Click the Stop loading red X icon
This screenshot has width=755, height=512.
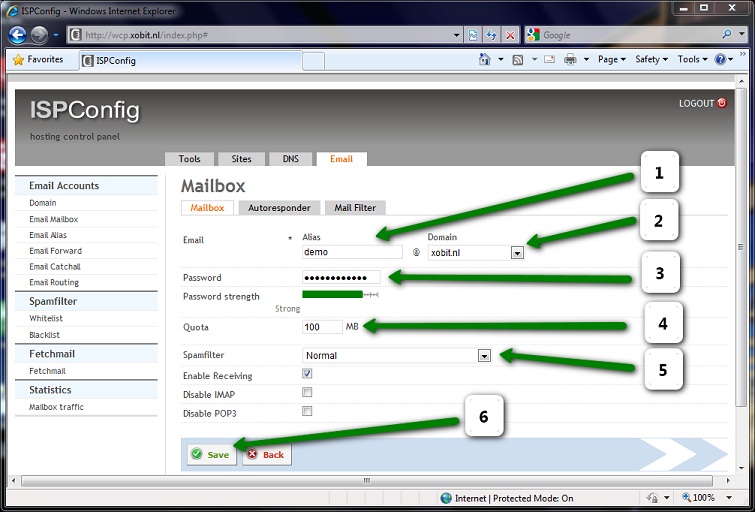coord(510,34)
